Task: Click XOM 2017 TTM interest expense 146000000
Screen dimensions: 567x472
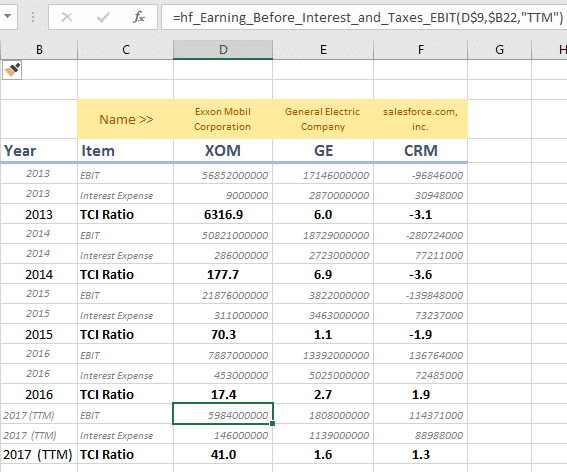Action: [x=223, y=435]
